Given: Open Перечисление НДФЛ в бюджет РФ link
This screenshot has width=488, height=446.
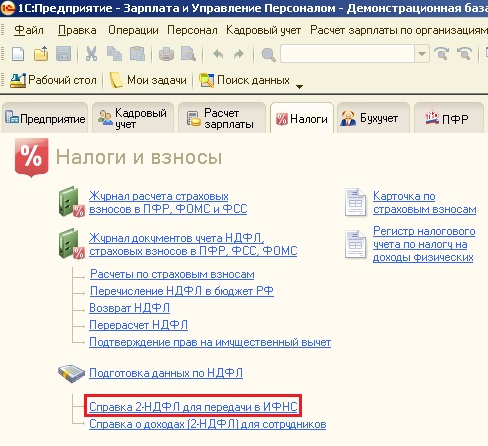Looking at the screenshot, I should (182, 291).
